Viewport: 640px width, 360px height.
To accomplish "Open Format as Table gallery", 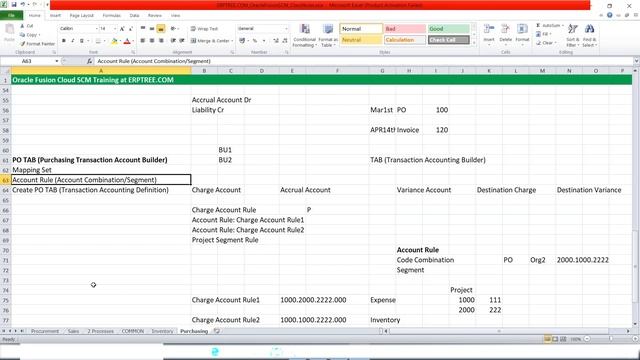I will point(328,35).
